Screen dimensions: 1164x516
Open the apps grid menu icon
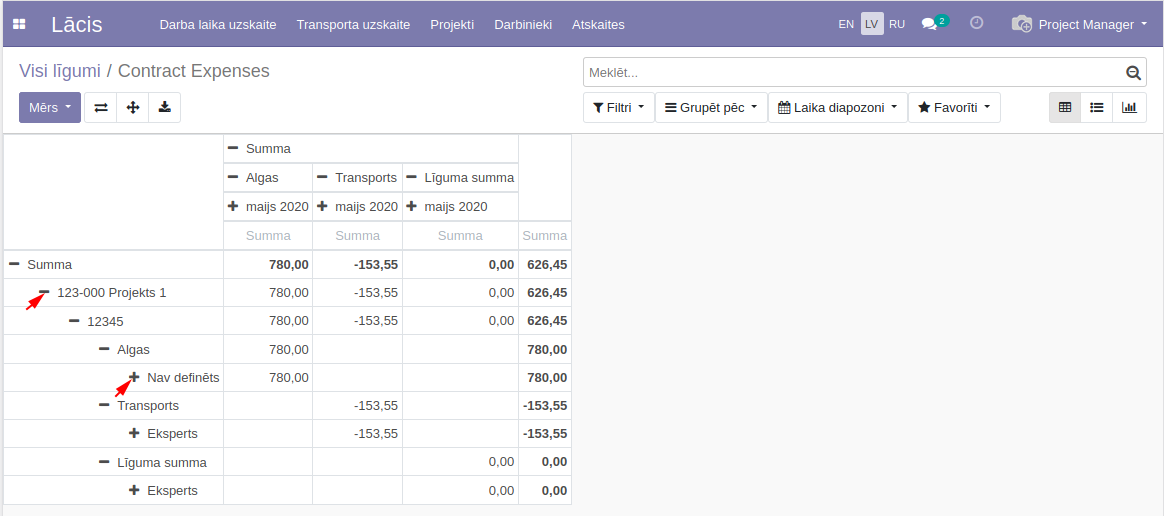[19, 24]
